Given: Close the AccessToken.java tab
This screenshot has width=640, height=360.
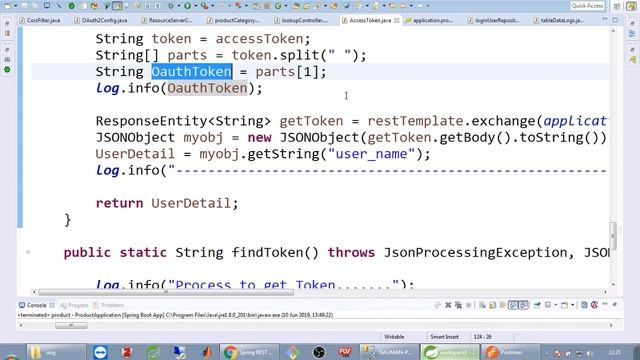Looking at the screenshot, I should pyautogui.click(x=397, y=20).
